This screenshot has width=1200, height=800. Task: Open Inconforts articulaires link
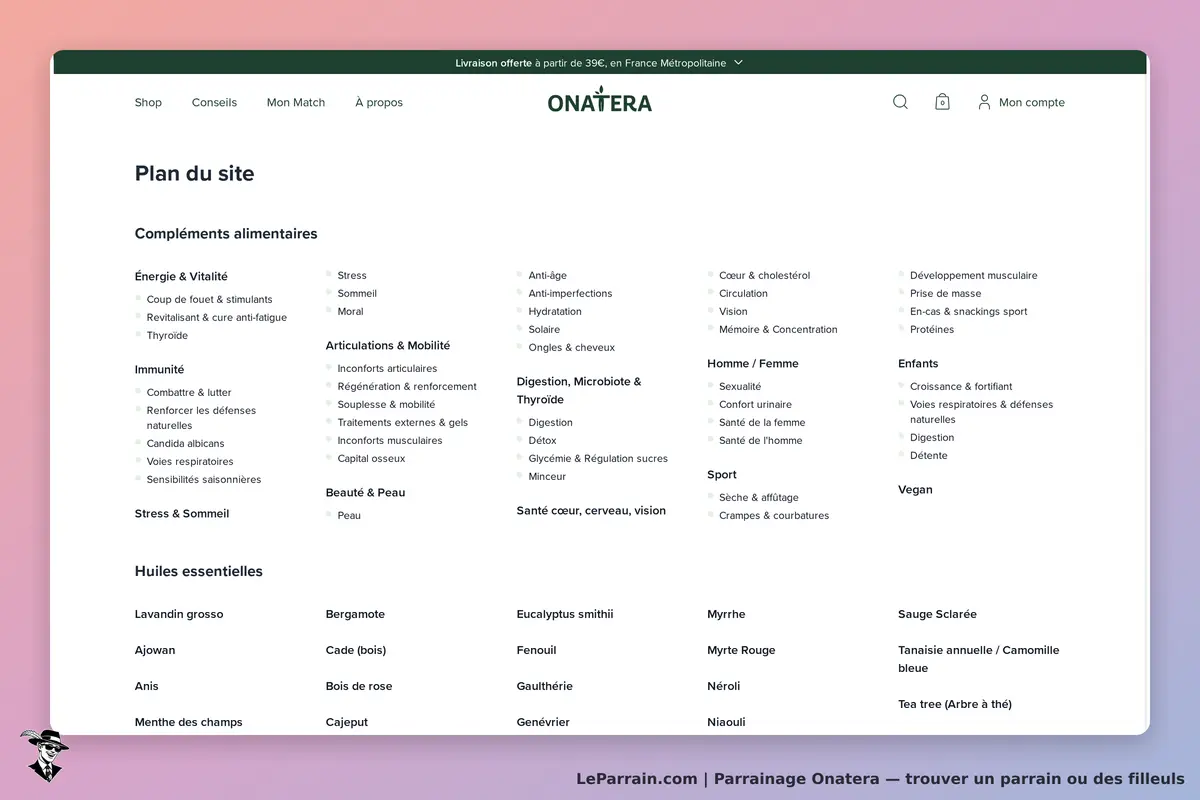[x=387, y=368]
